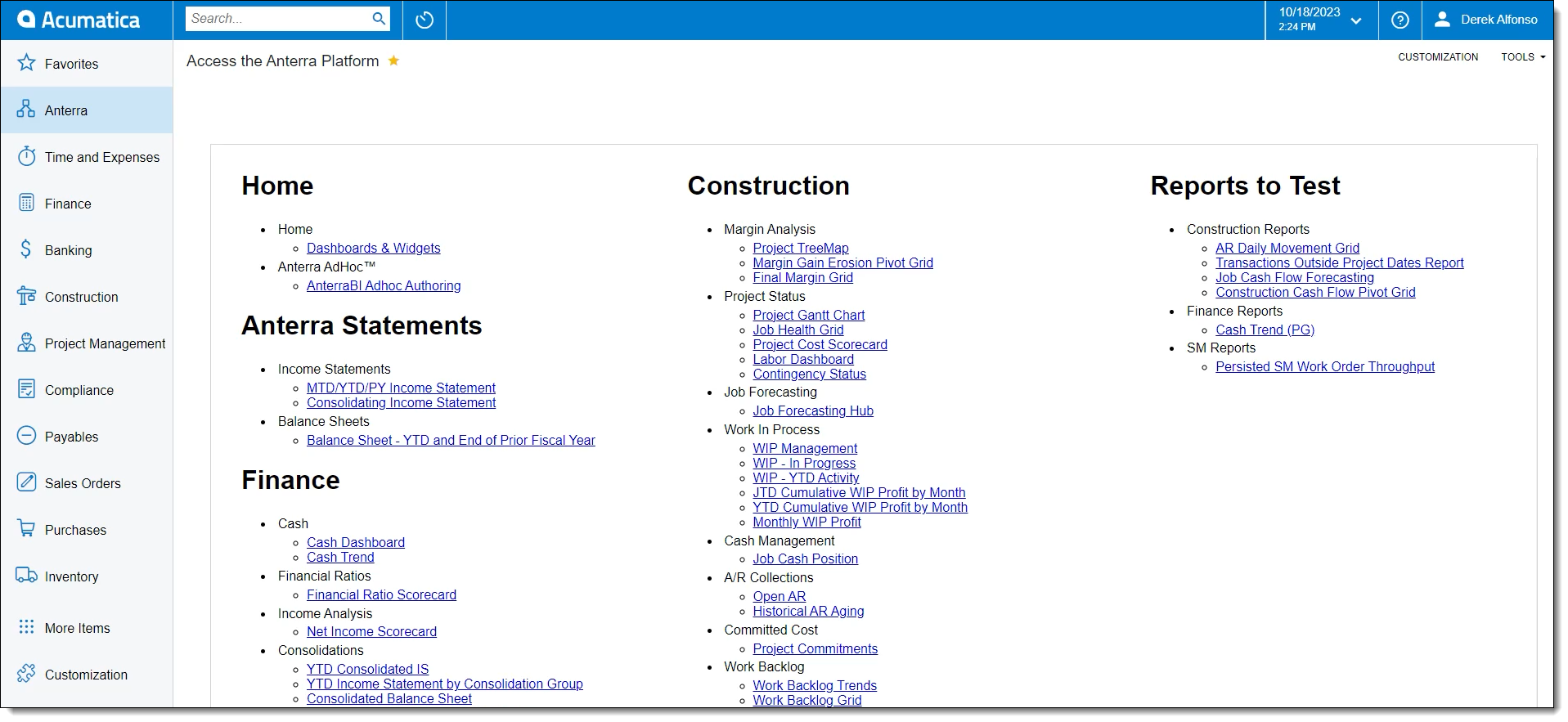Image resolution: width=1568 pixels, height=722 pixels.
Task: Open Final Margin Grid link
Action: click(802, 277)
